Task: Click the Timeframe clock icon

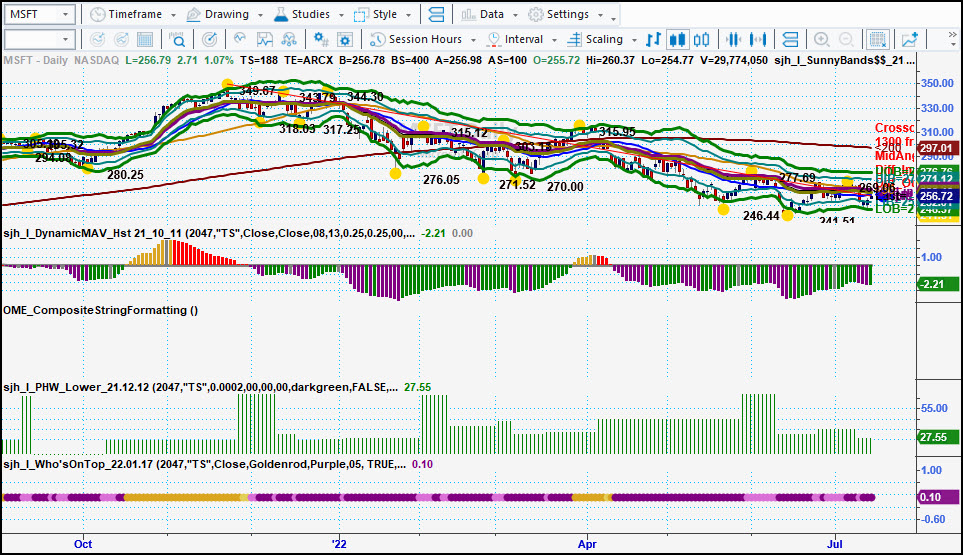Action: (x=98, y=14)
